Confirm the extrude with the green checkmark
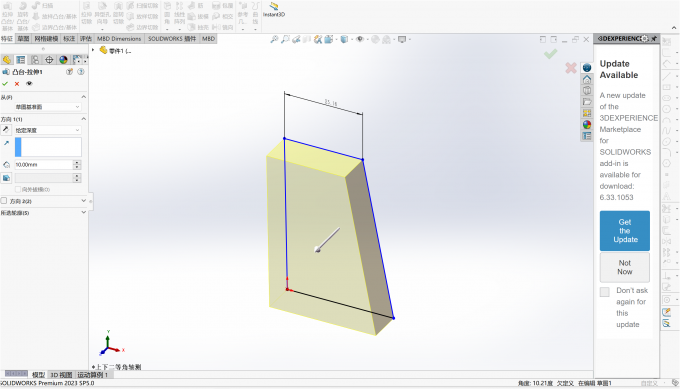This screenshot has width=680, height=389. tap(5, 84)
